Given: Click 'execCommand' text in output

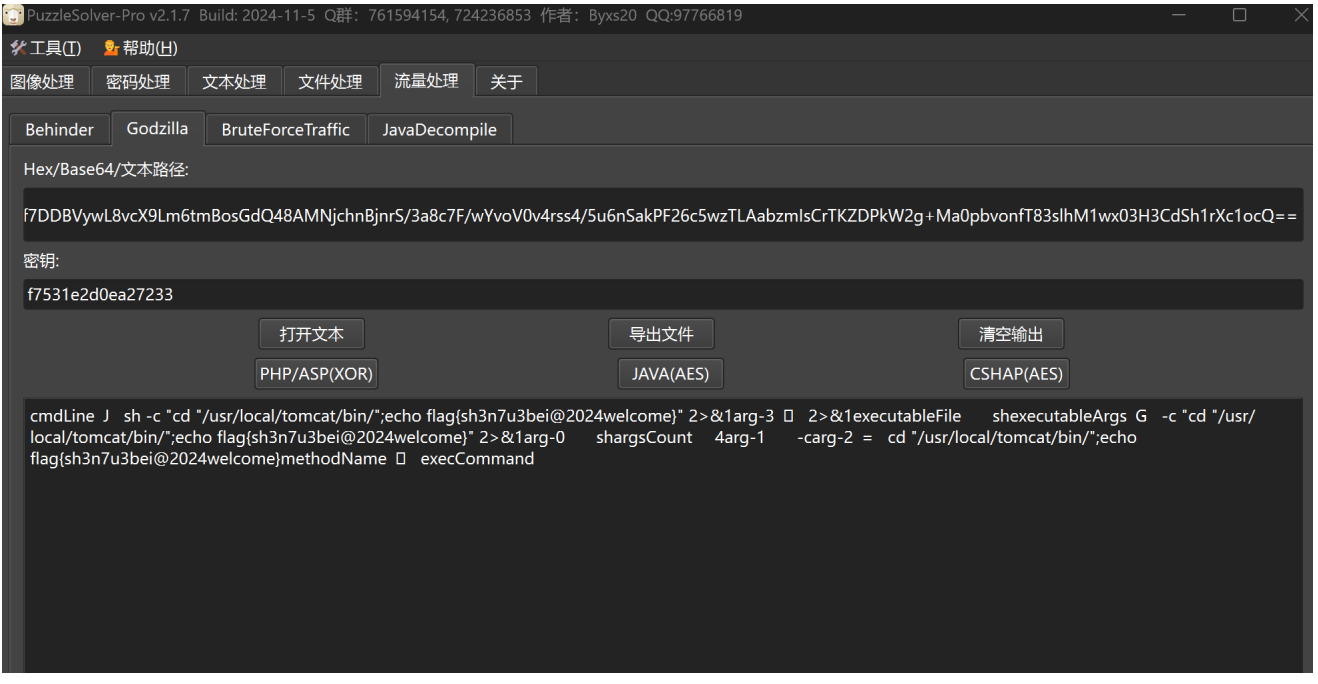Looking at the screenshot, I should pos(477,459).
